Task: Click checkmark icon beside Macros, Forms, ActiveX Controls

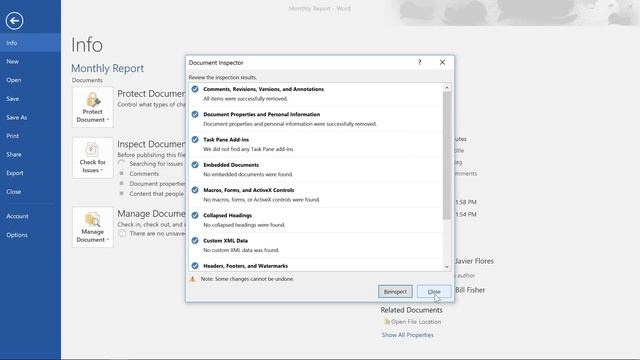Action: (x=195, y=190)
